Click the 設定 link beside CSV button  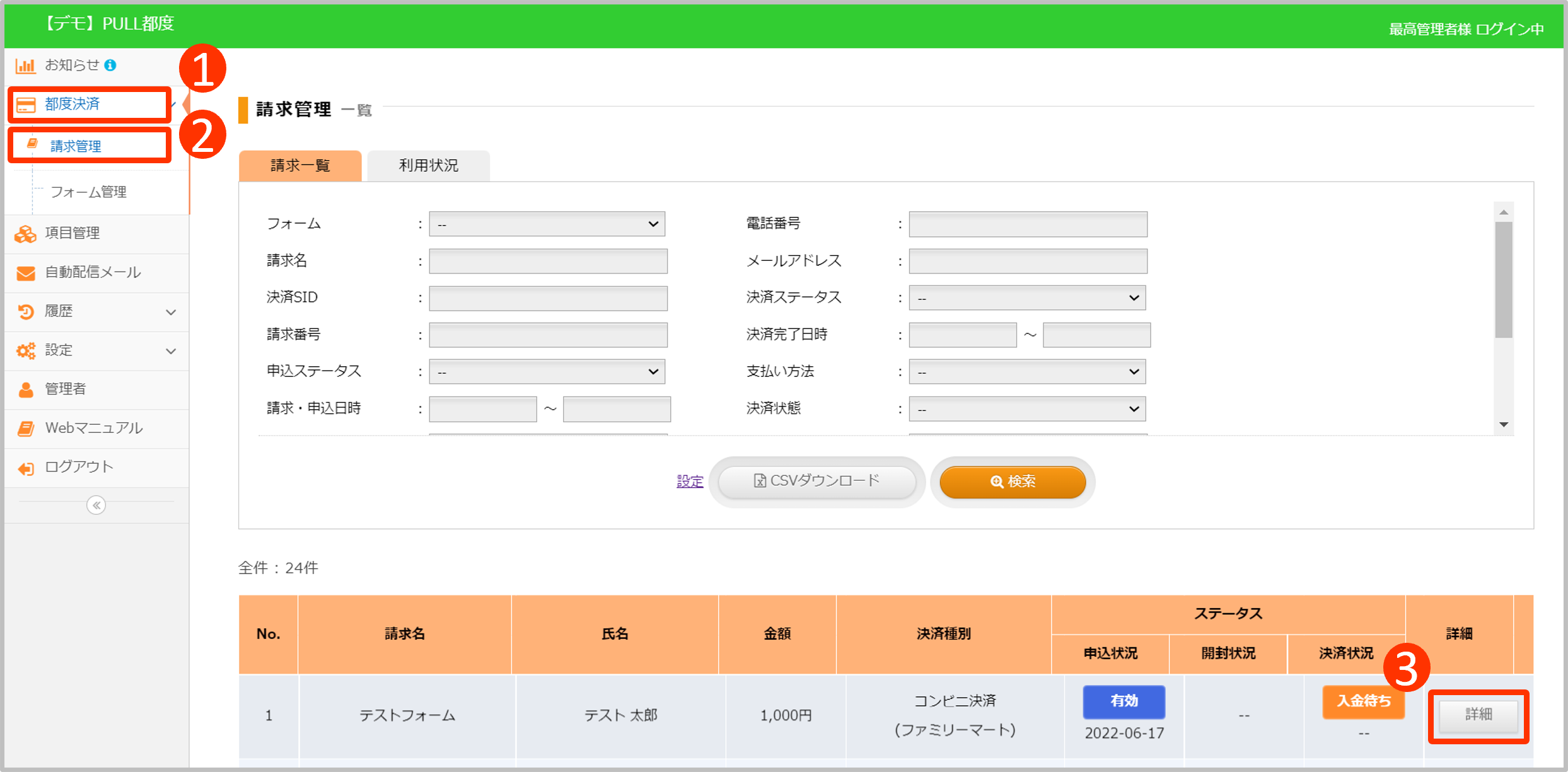point(690,481)
